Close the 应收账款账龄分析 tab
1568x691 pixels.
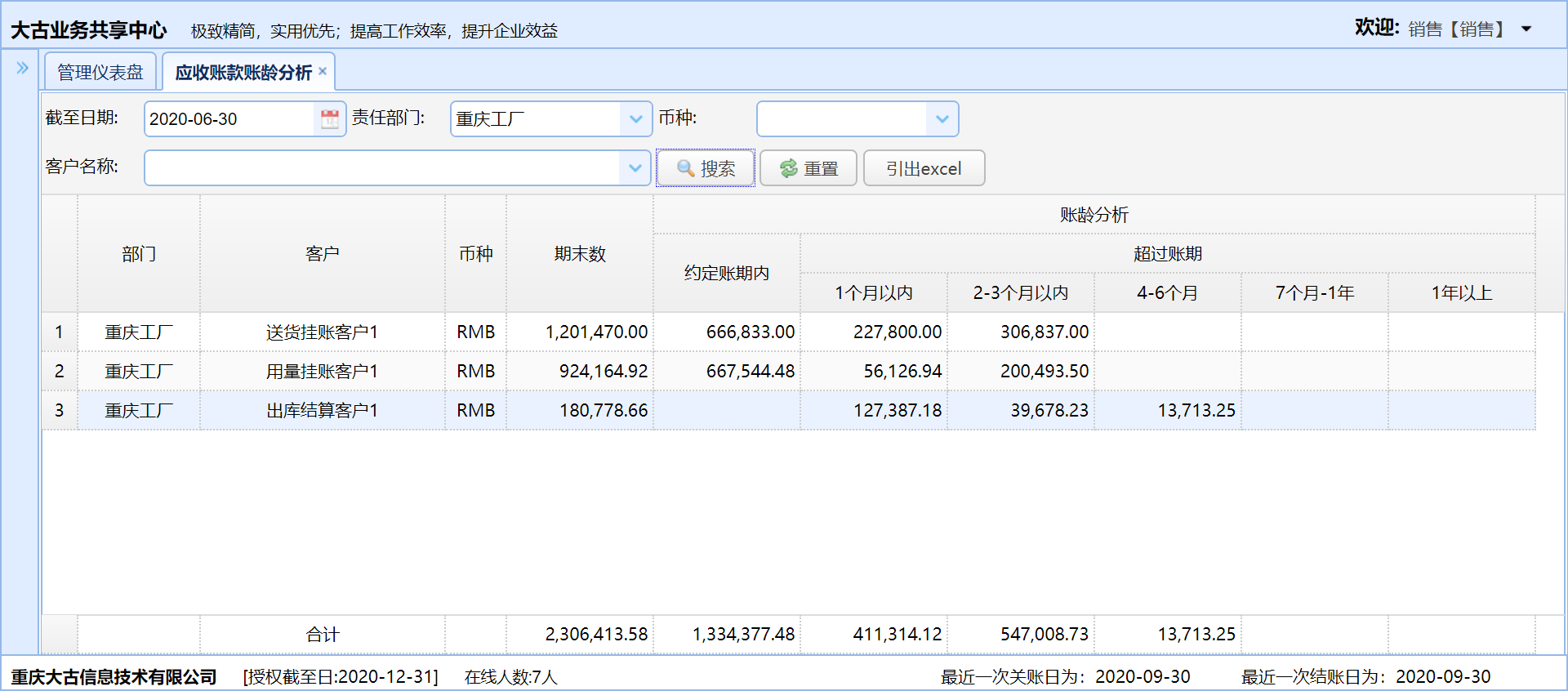pos(323,71)
